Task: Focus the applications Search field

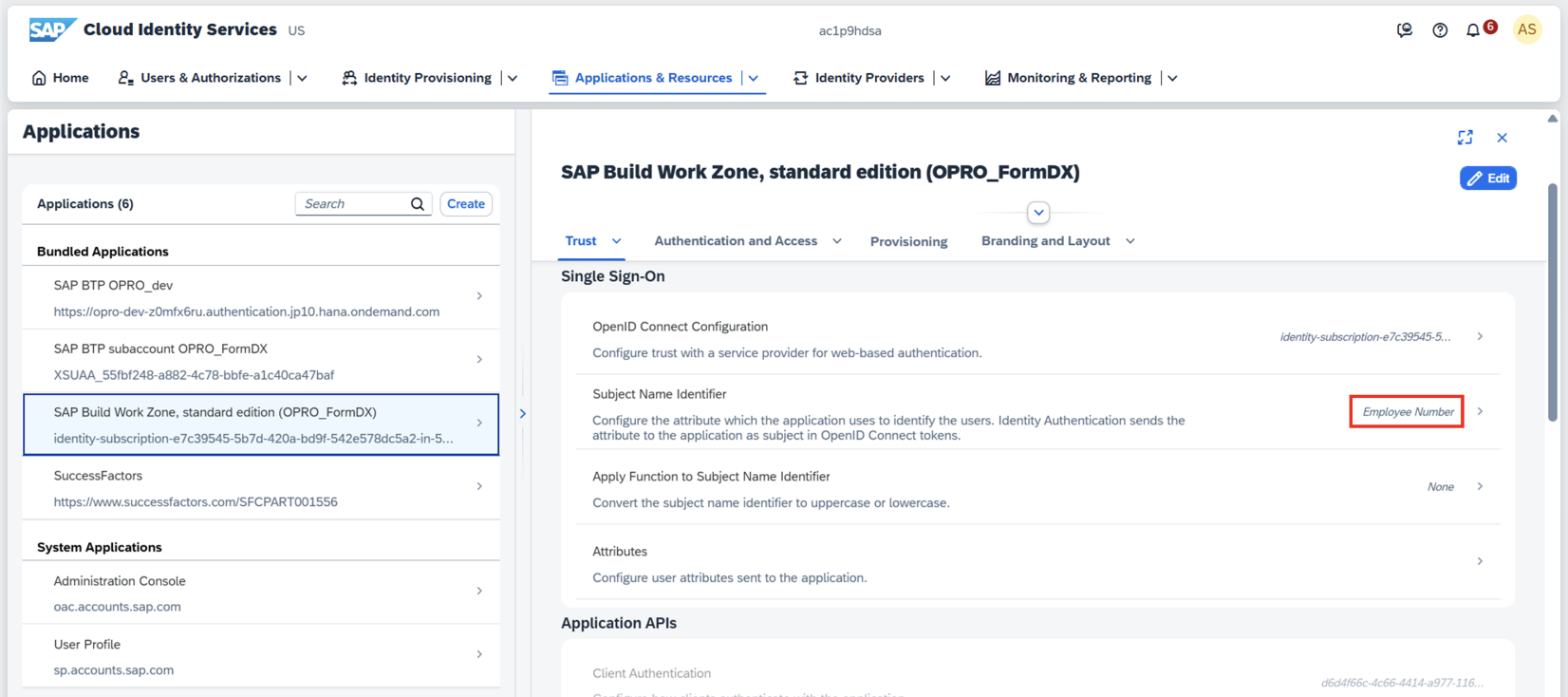Action: (353, 204)
